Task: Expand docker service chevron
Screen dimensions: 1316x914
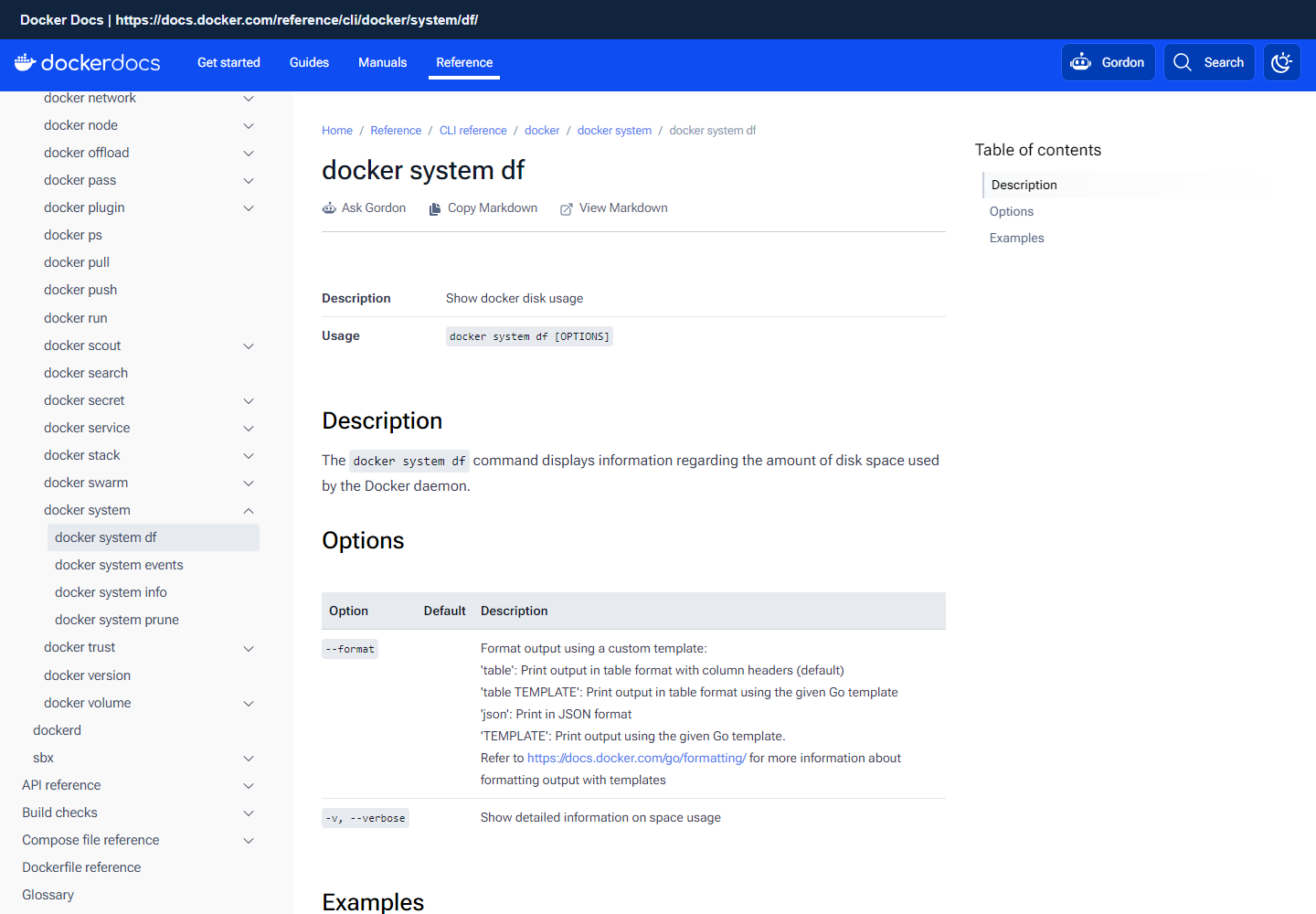Action: coord(249,428)
